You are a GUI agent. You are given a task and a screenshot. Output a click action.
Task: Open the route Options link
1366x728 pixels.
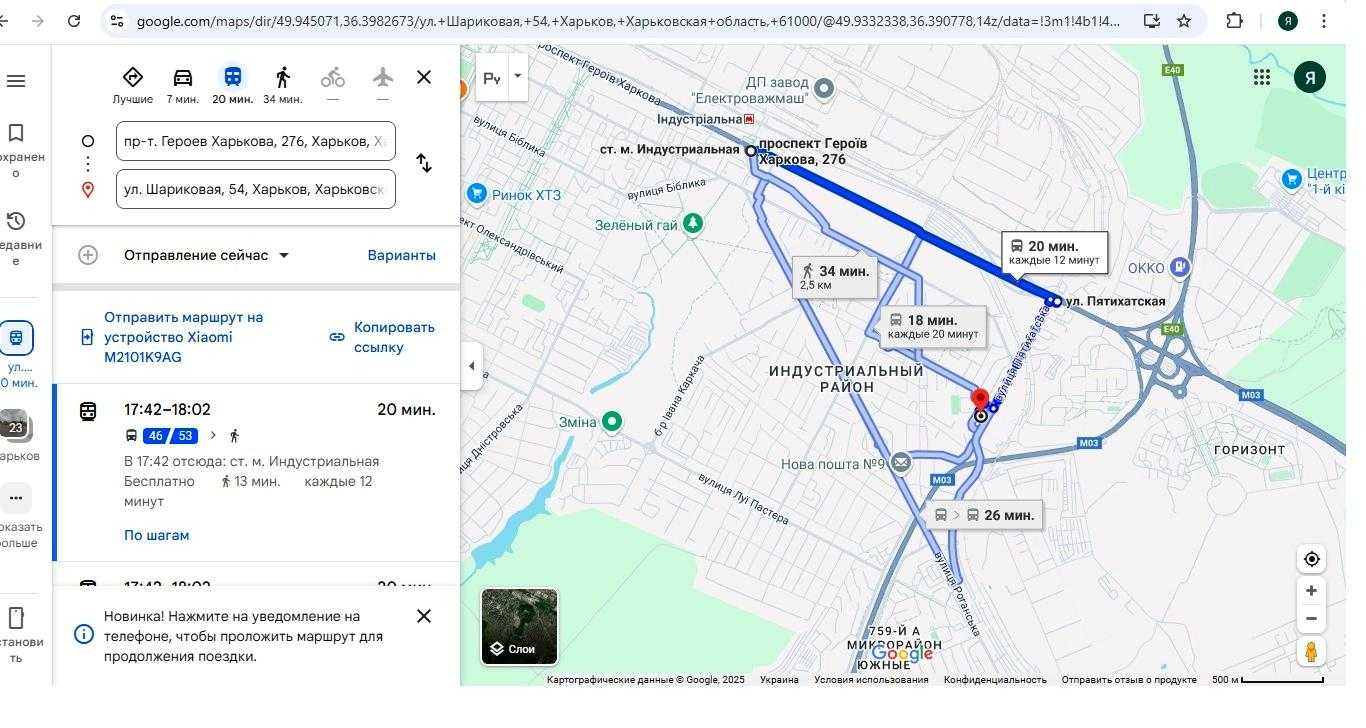(401, 255)
